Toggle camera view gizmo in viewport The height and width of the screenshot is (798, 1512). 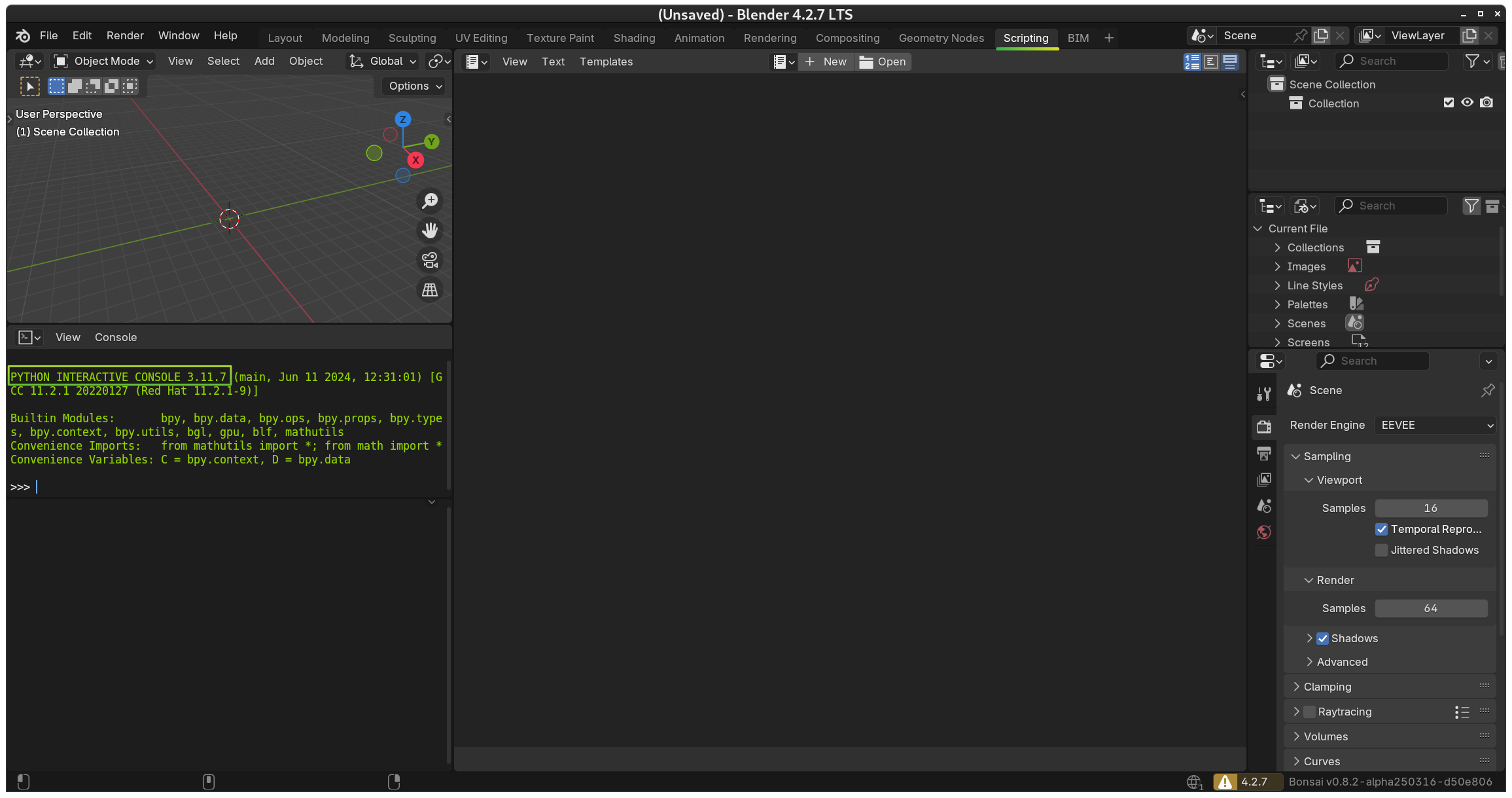[x=430, y=260]
